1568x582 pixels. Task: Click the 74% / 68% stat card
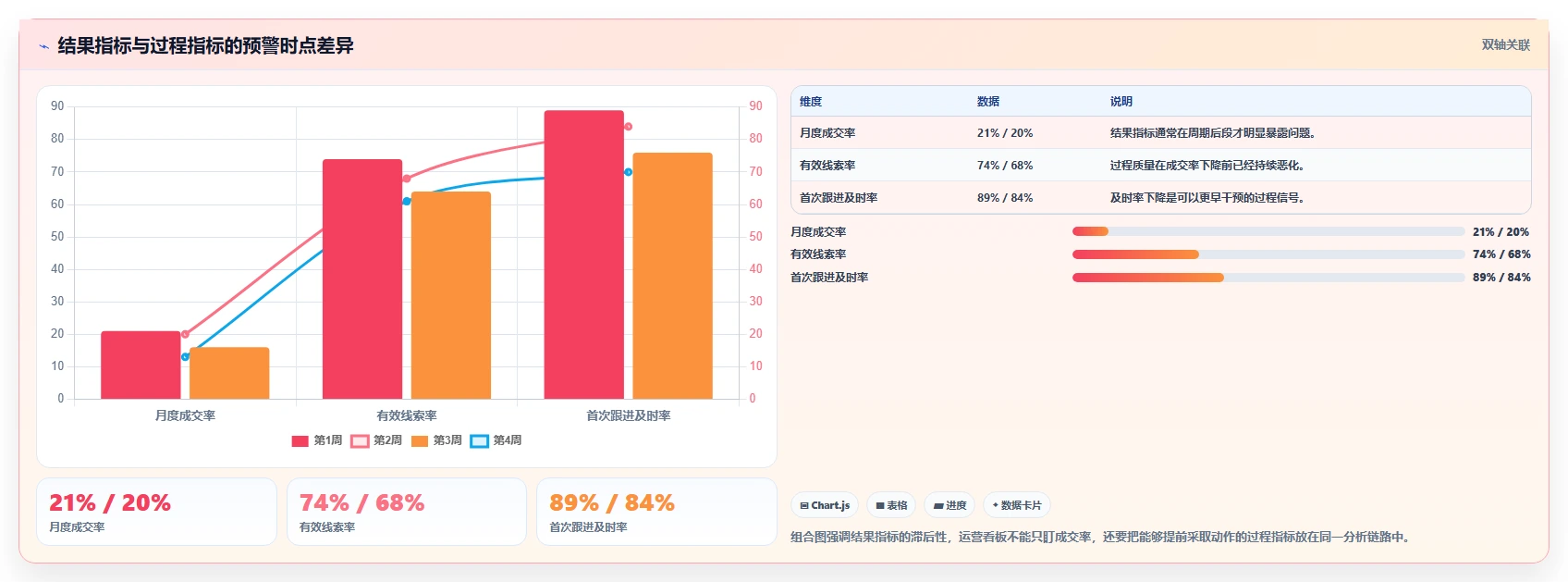[x=407, y=512]
